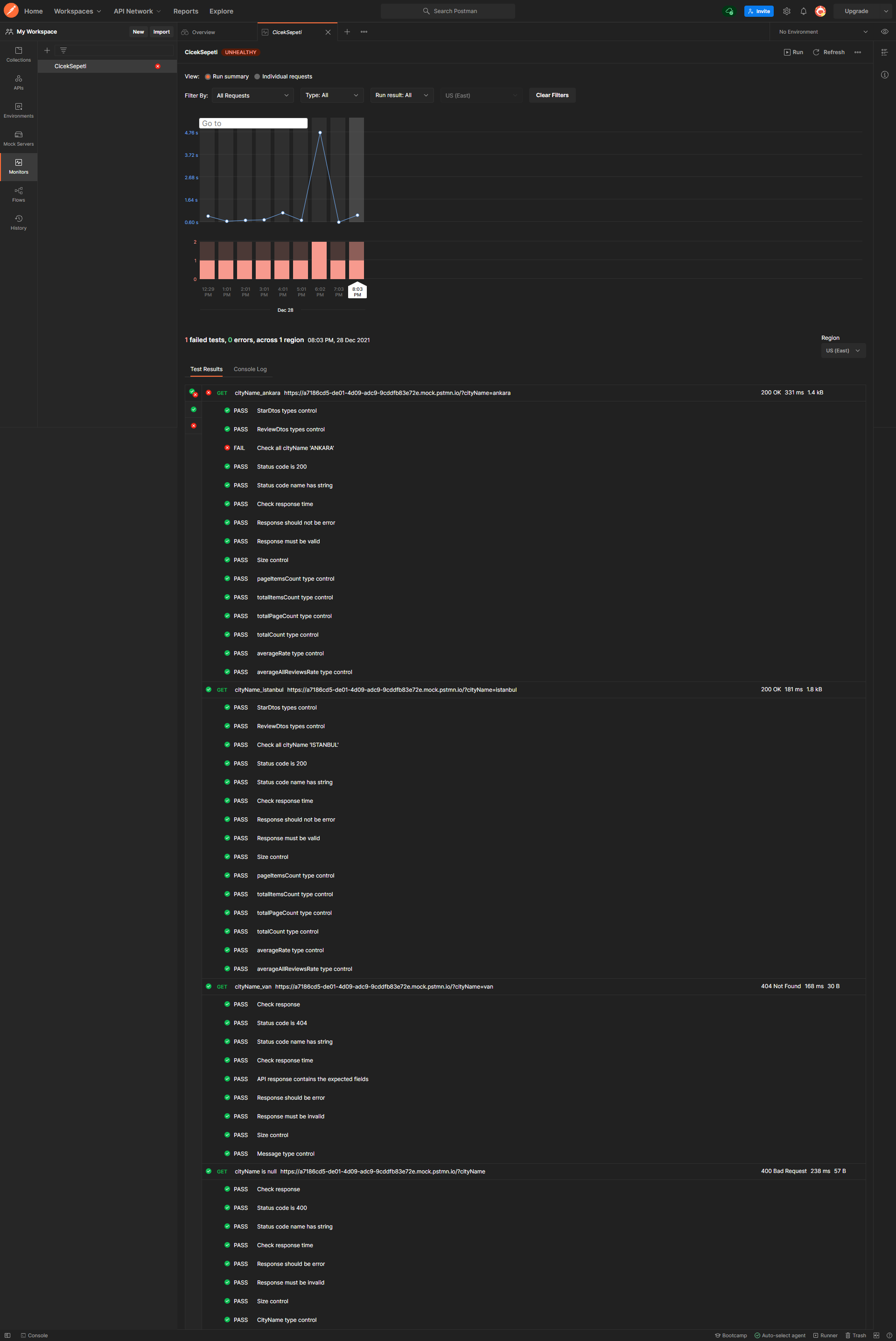Open the APIs sidebar panel
The width and height of the screenshot is (896, 1341).
click(x=18, y=82)
